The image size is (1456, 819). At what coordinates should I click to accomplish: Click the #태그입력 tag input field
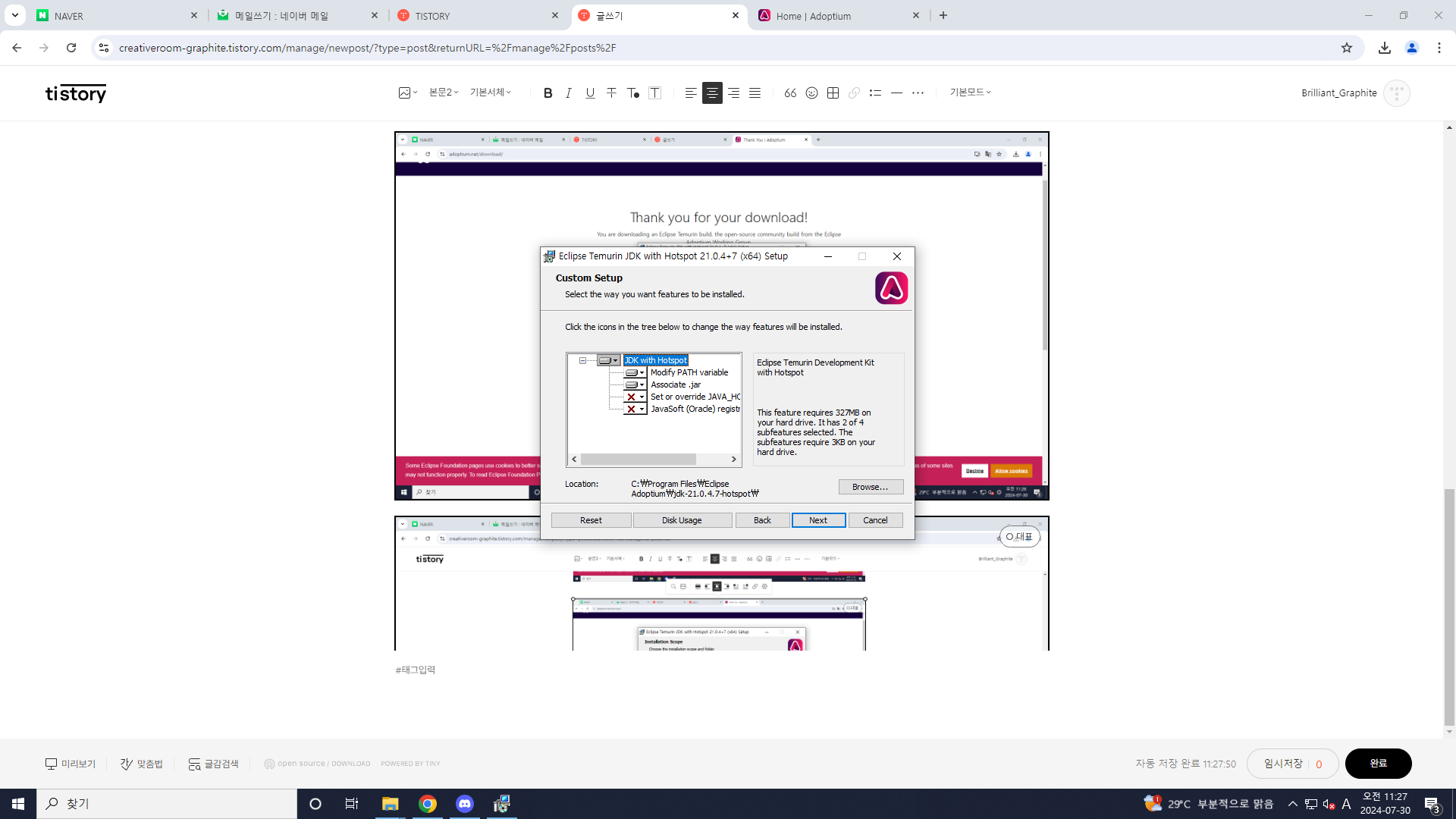416,670
